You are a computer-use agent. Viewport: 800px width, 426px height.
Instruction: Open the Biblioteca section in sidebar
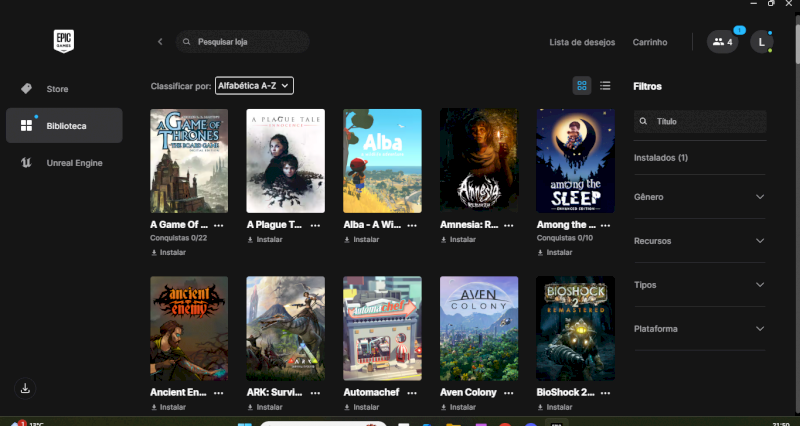coord(64,126)
